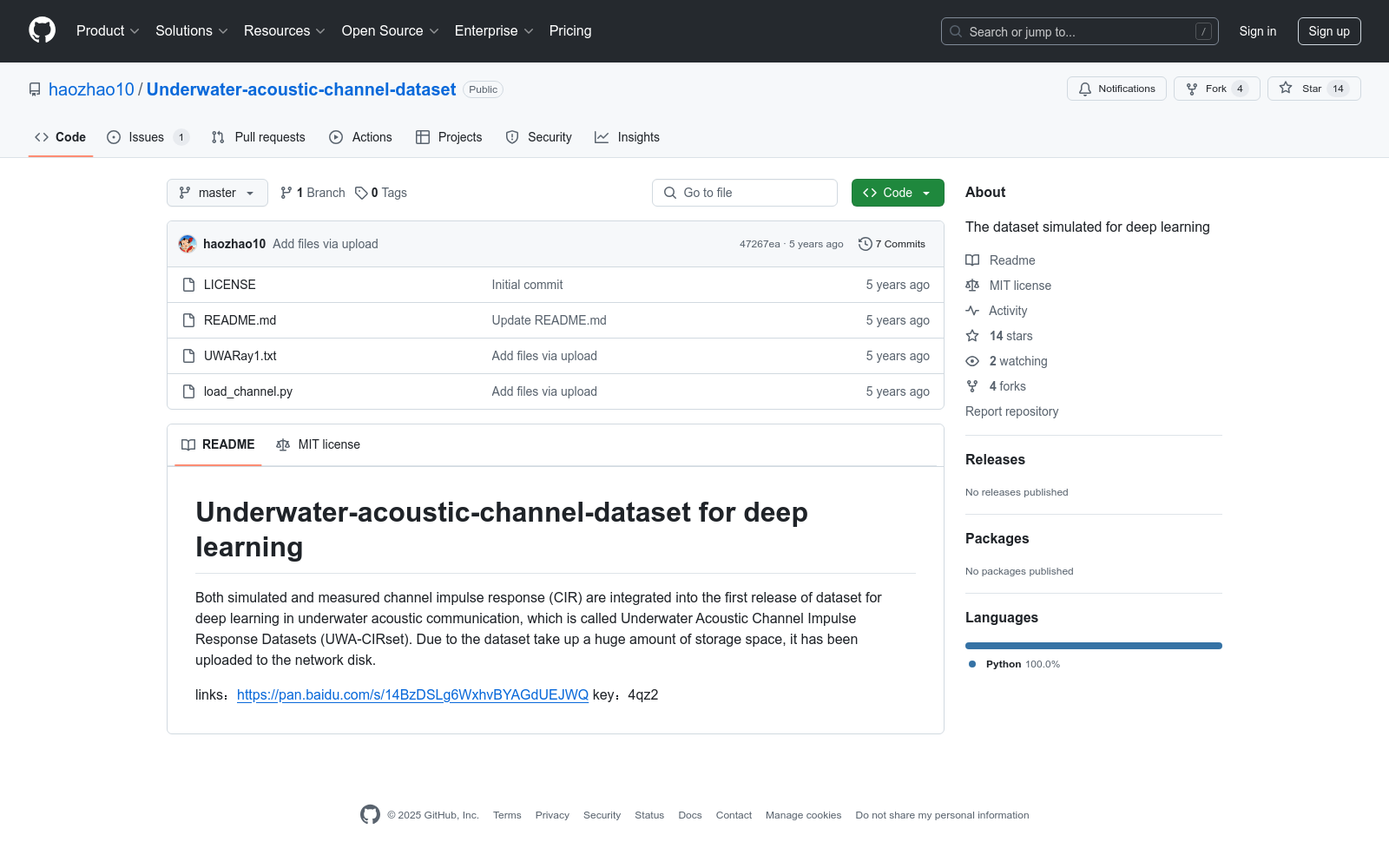
Task: Click the Releases heading link
Action: click(x=995, y=459)
